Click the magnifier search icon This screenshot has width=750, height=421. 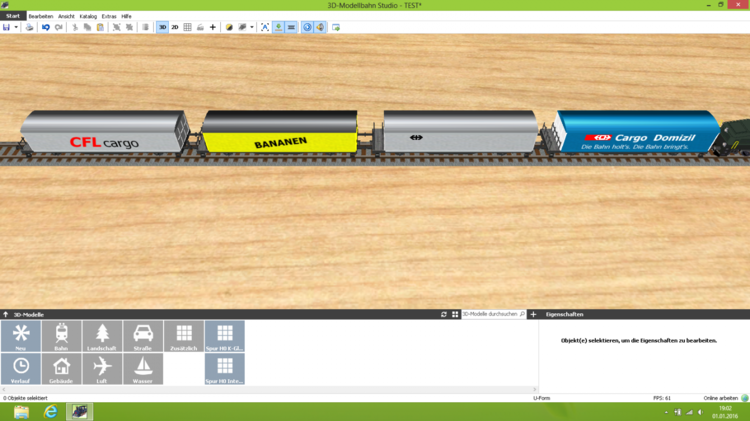click(522, 314)
